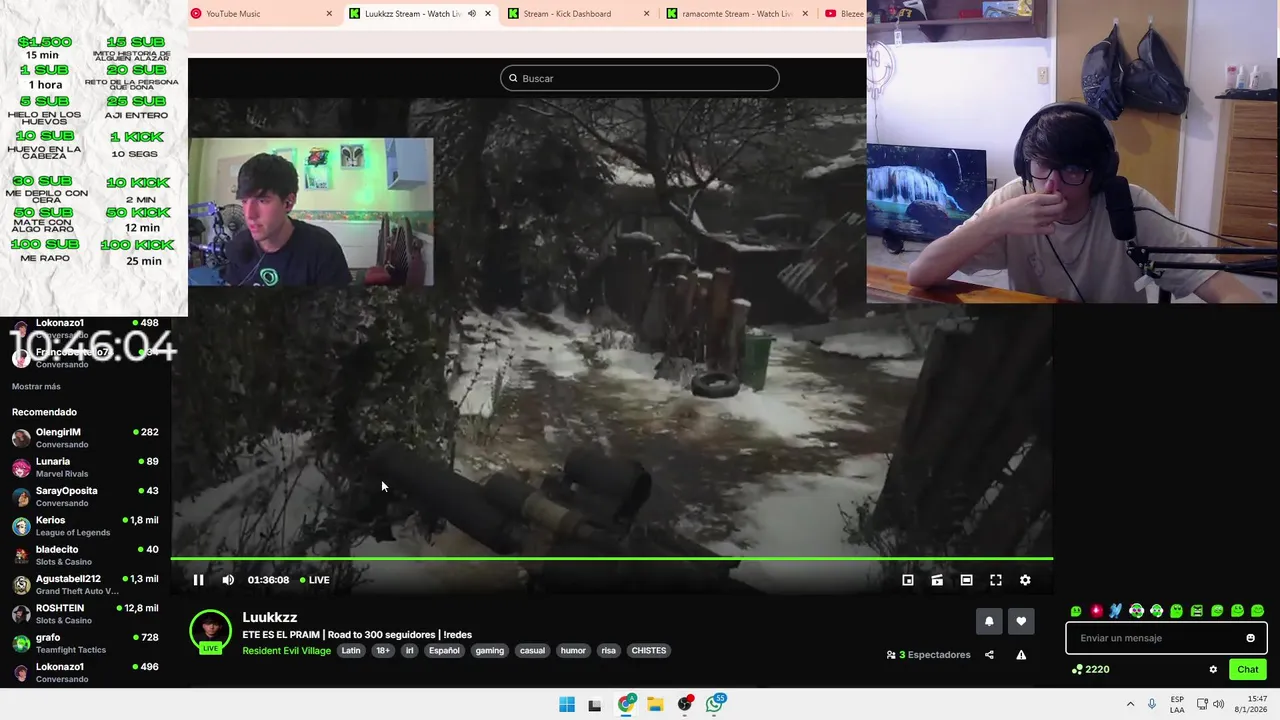1280x720 pixels.
Task: Enable notifications with the bell button
Action: (x=989, y=621)
